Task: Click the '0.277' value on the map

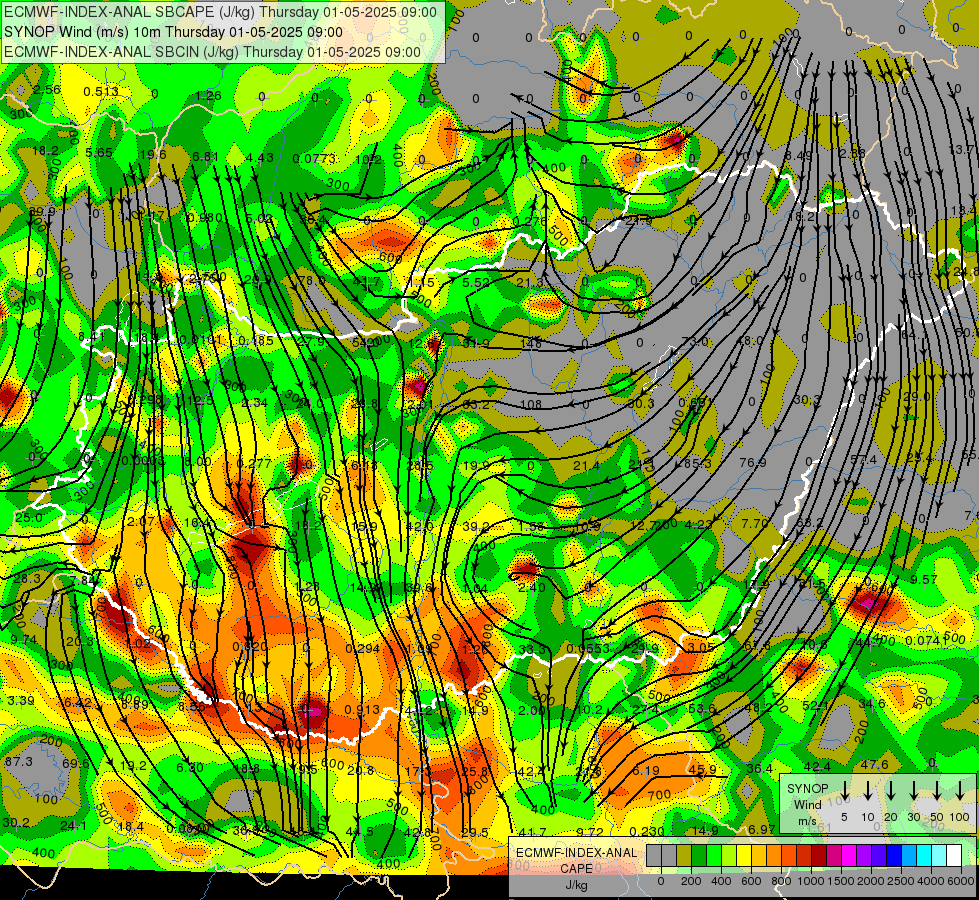Action: 255,463
